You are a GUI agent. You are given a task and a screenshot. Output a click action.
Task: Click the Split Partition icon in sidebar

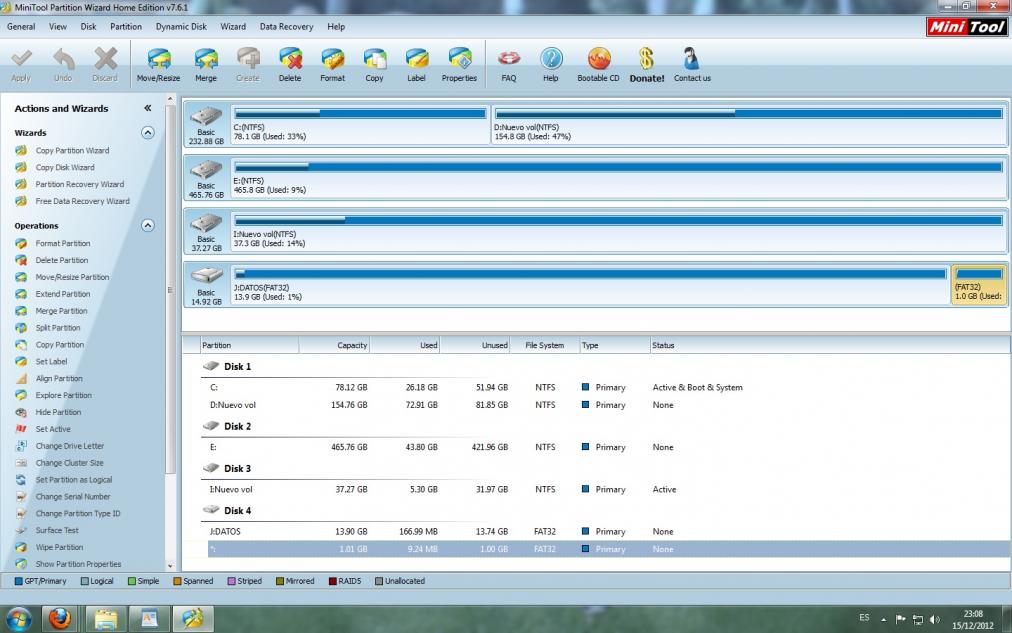pos(21,327)
